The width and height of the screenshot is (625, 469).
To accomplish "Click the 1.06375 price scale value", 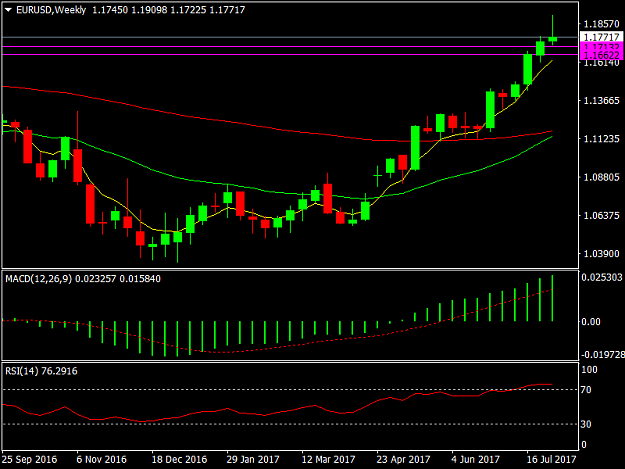I will [601, 216].
